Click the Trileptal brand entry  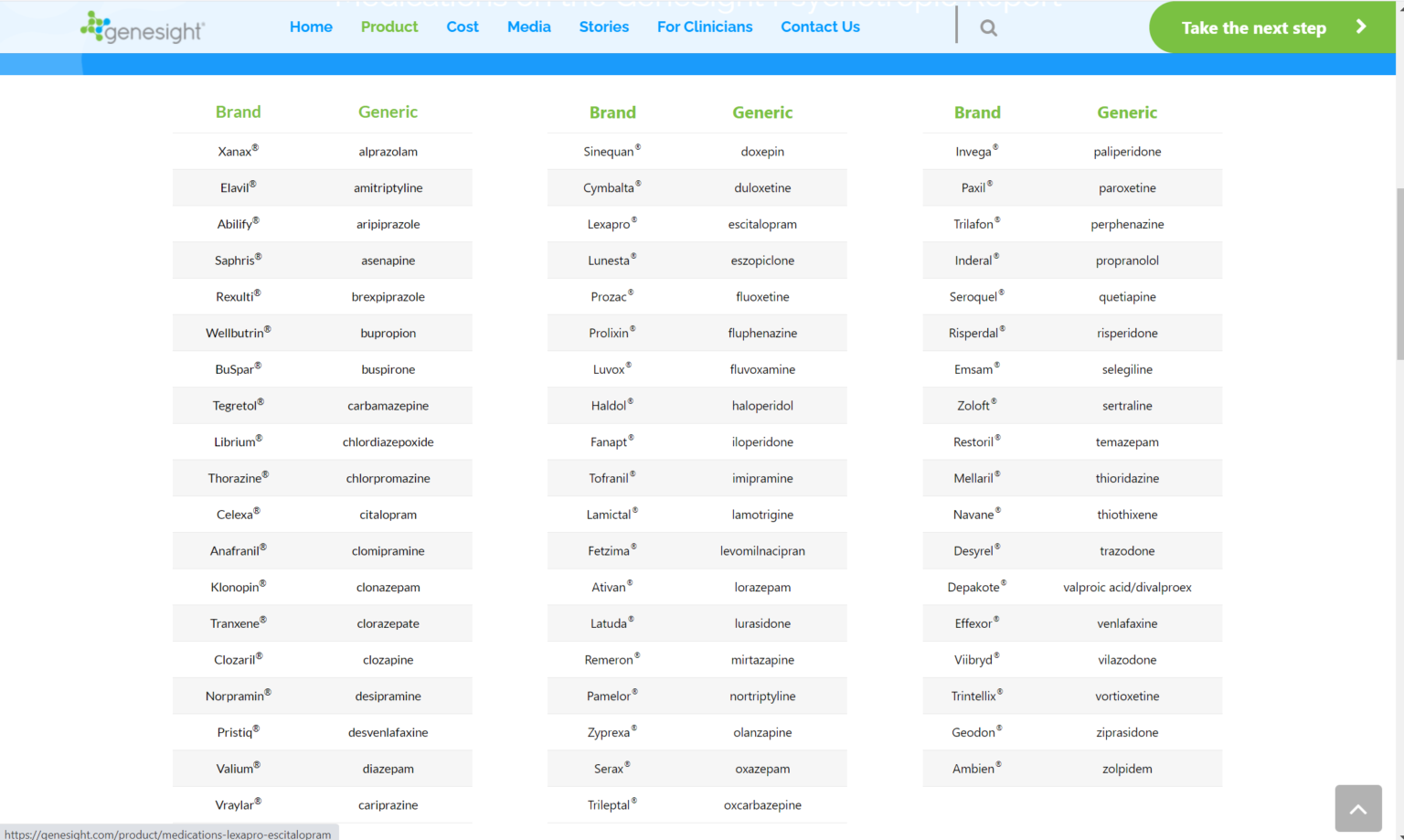pyautogui.click(x=612, y=805)
